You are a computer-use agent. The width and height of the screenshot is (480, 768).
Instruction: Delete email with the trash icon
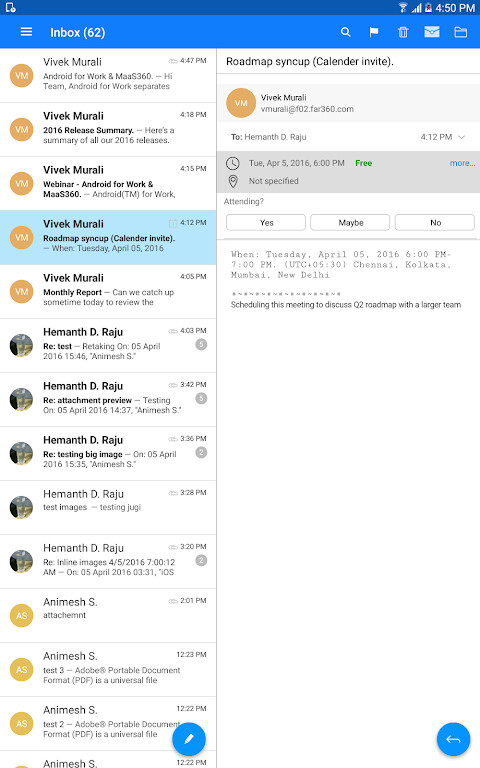click(403, 32)
